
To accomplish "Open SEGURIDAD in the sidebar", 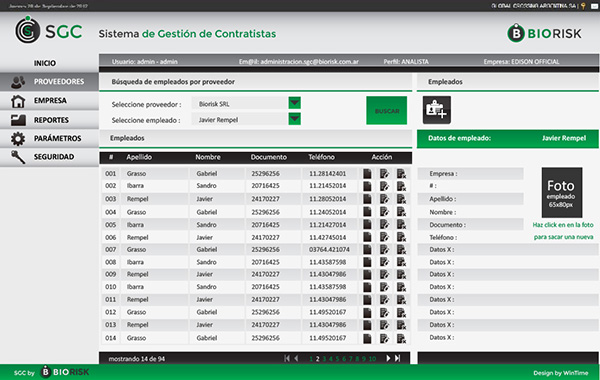I will tap(49, 157).
